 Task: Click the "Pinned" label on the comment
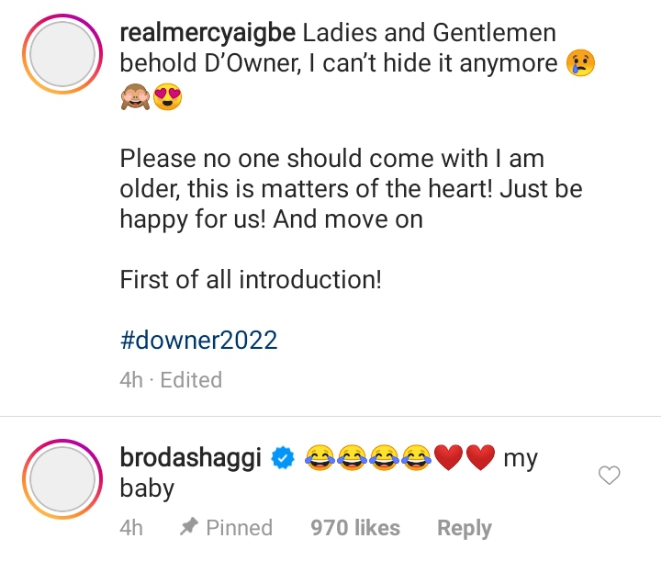[x=239, y=528]
